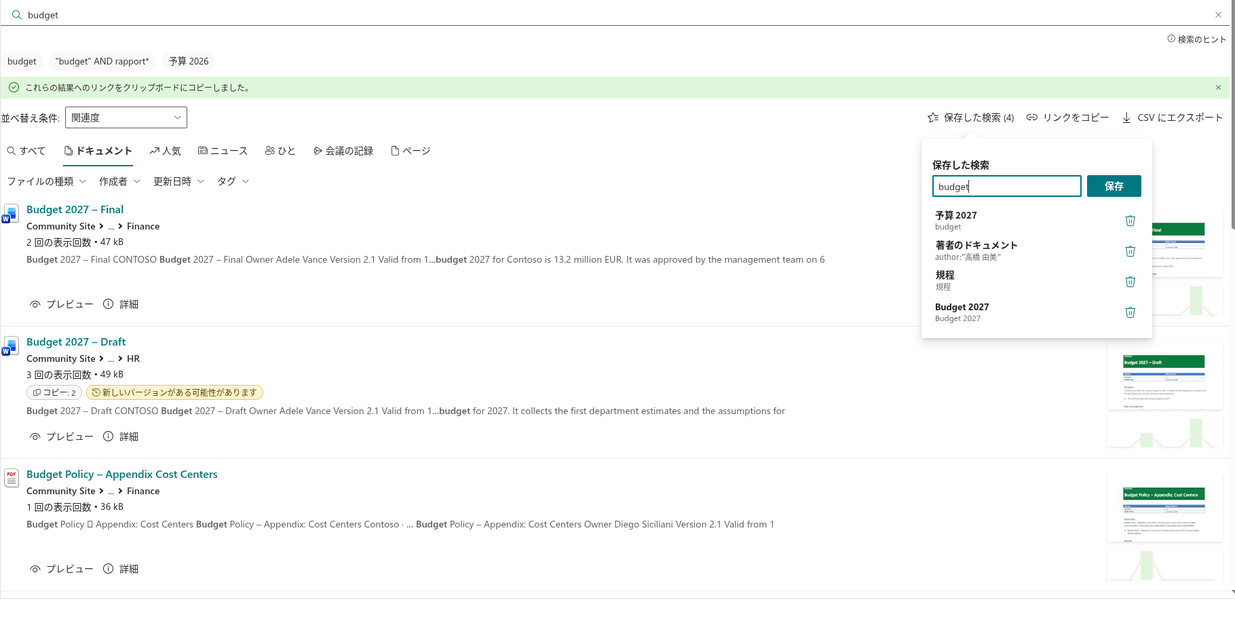The height and width of the screenshot is (630, 1235).
Task: Export results with CSV にエクスポート
Action: click(x=1172, y=117)
